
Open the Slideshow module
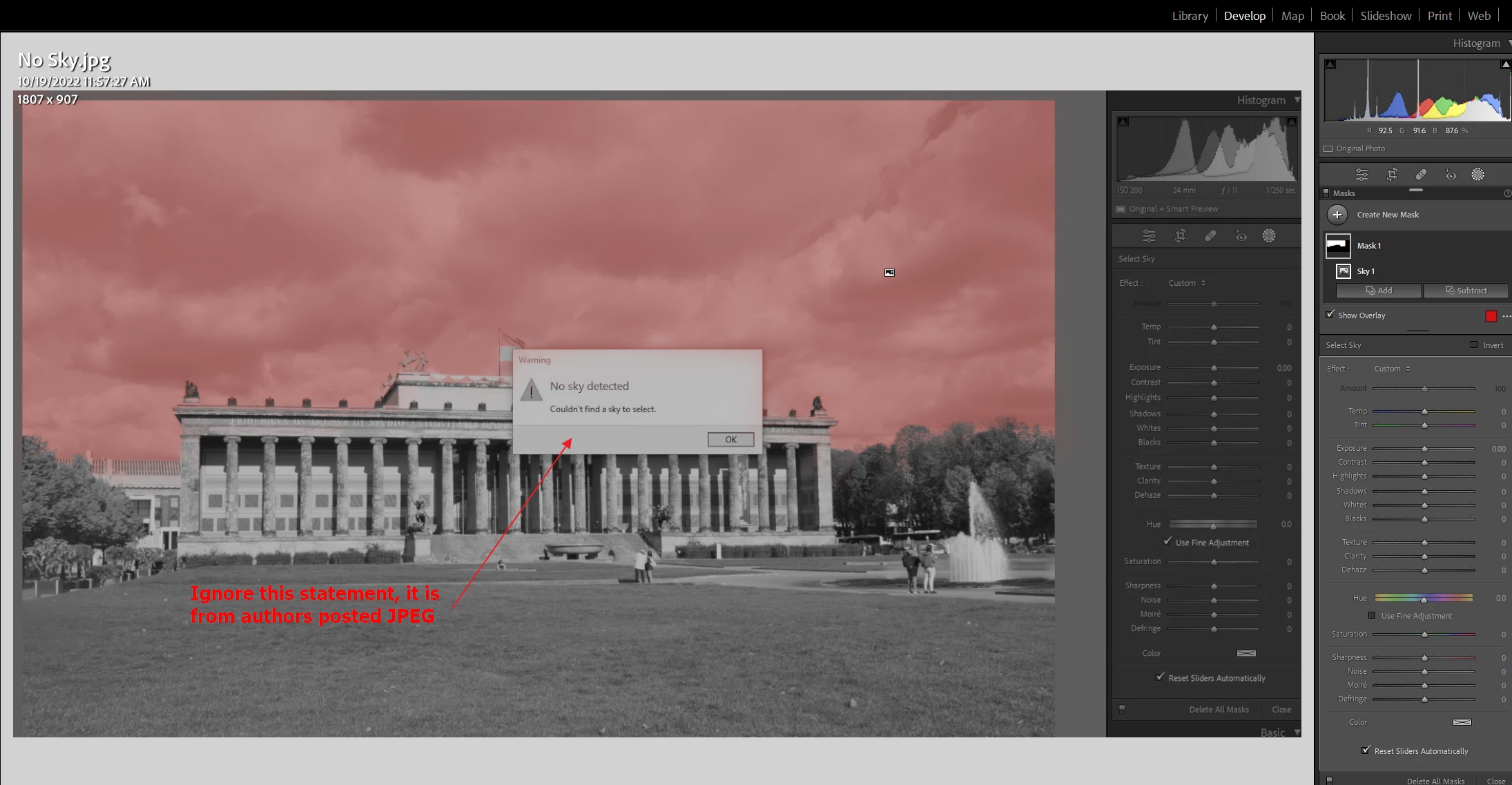tap(1385, 16)
